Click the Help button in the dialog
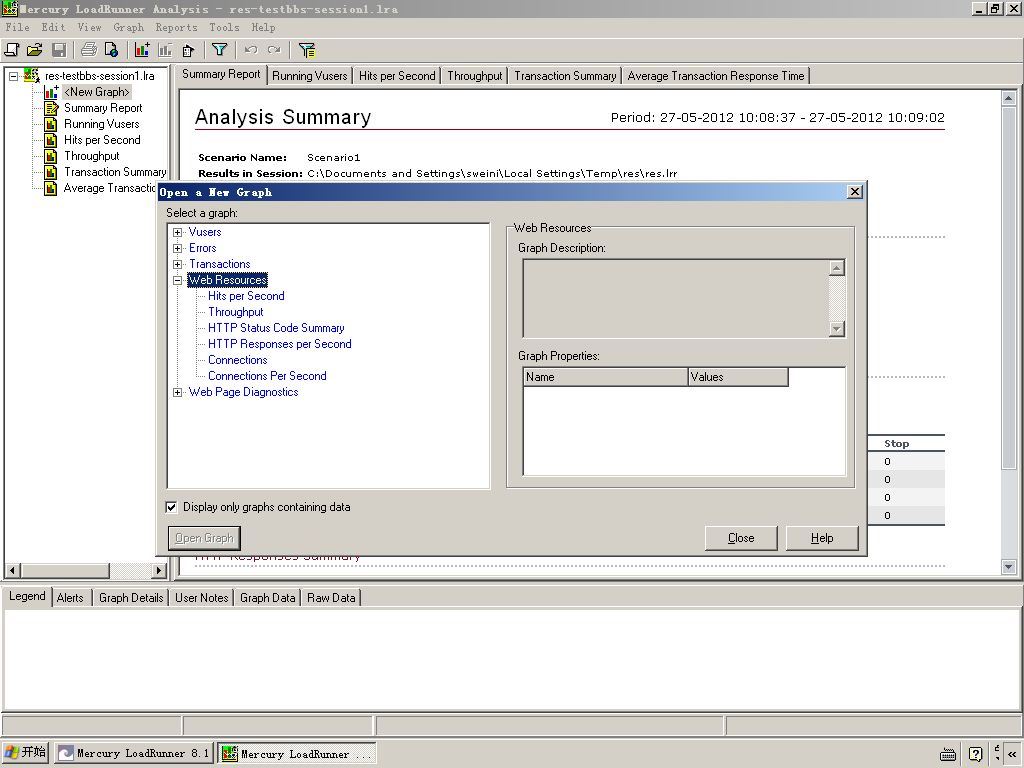This screenshot has width=1024, height=768. pyautogui.click(x=822, y=538)
